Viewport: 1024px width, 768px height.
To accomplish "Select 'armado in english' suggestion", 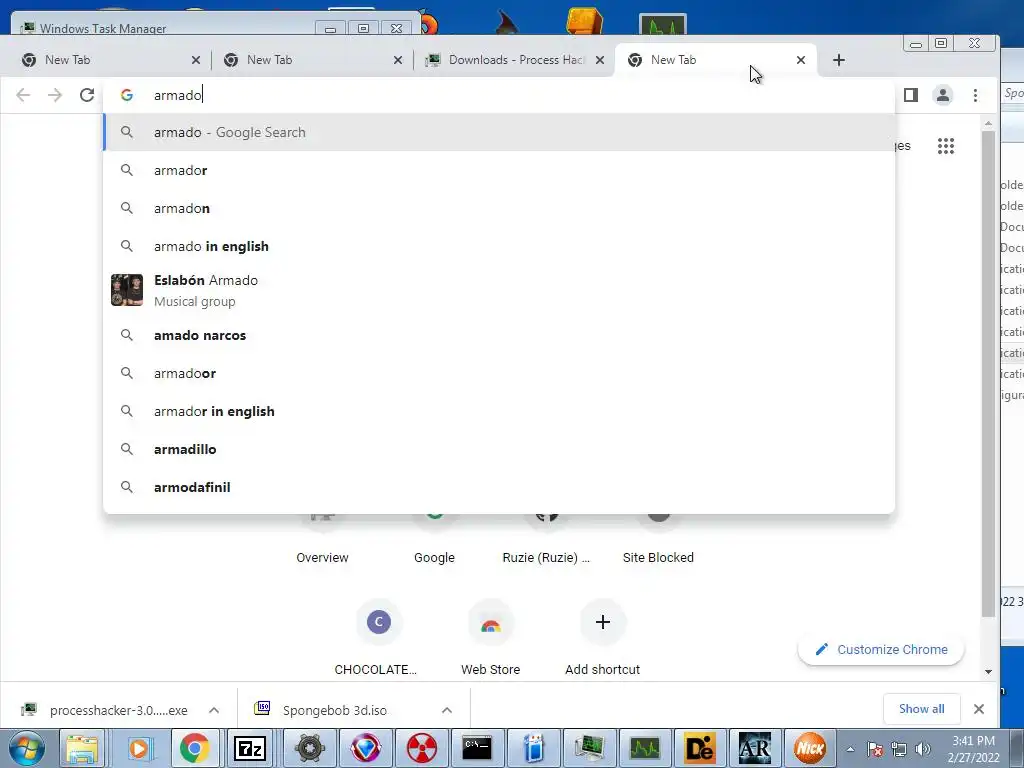I will [x=500, y=246].
